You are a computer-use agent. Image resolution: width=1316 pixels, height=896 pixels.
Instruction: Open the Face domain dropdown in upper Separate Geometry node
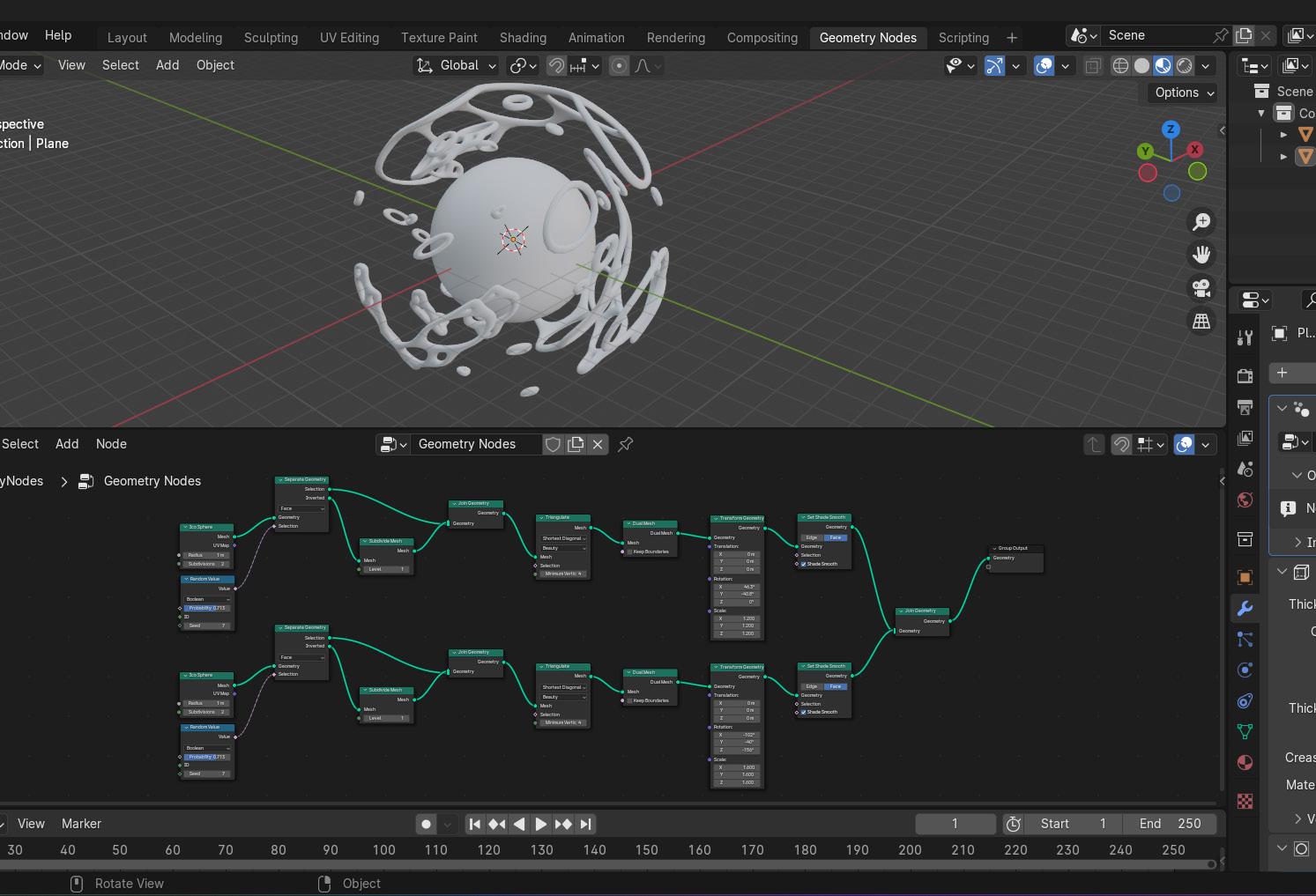(301, 508)
